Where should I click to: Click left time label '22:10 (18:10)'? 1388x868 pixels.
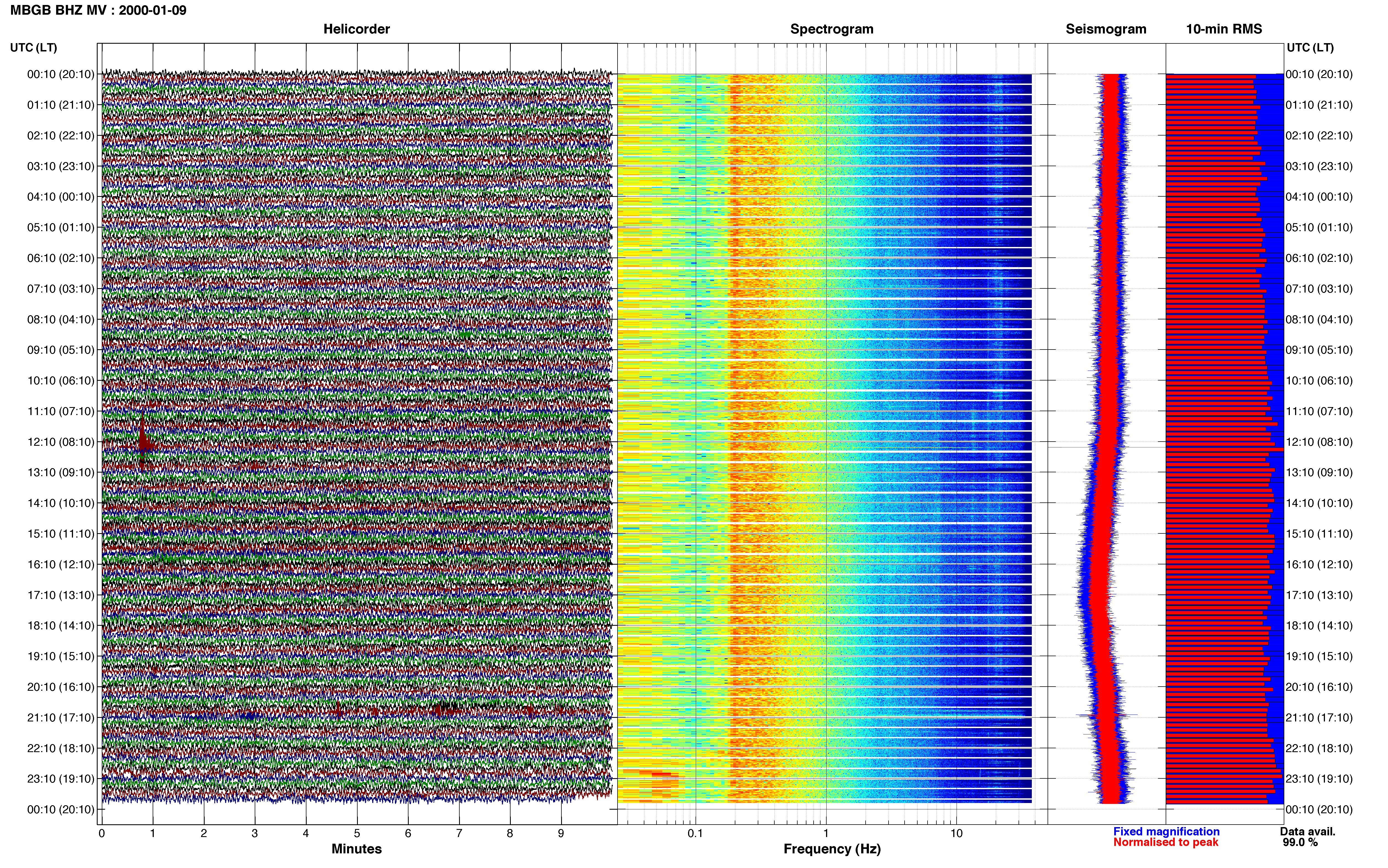(61, 749)
